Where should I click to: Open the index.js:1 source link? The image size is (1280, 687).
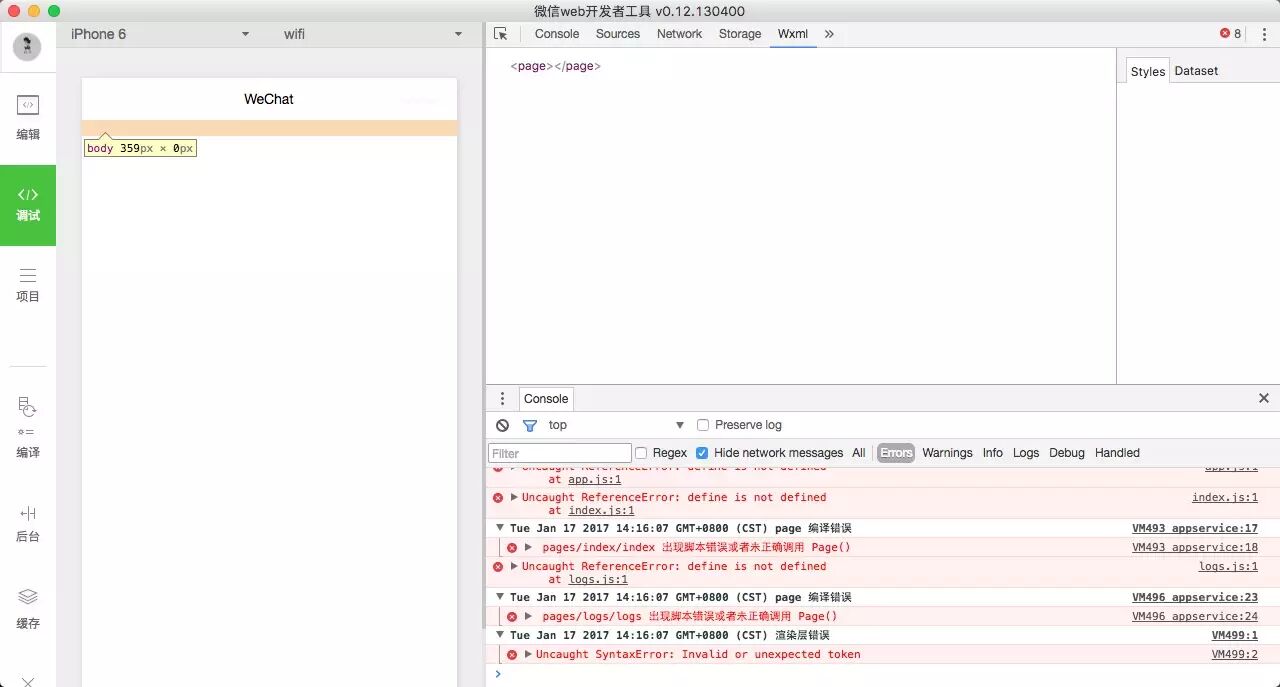pos(1225,497)
